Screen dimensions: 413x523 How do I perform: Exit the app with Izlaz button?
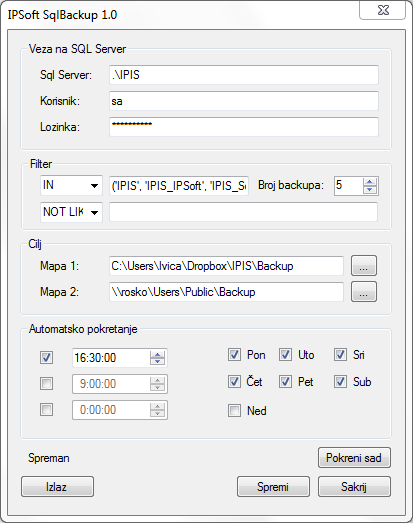(57, 487)
